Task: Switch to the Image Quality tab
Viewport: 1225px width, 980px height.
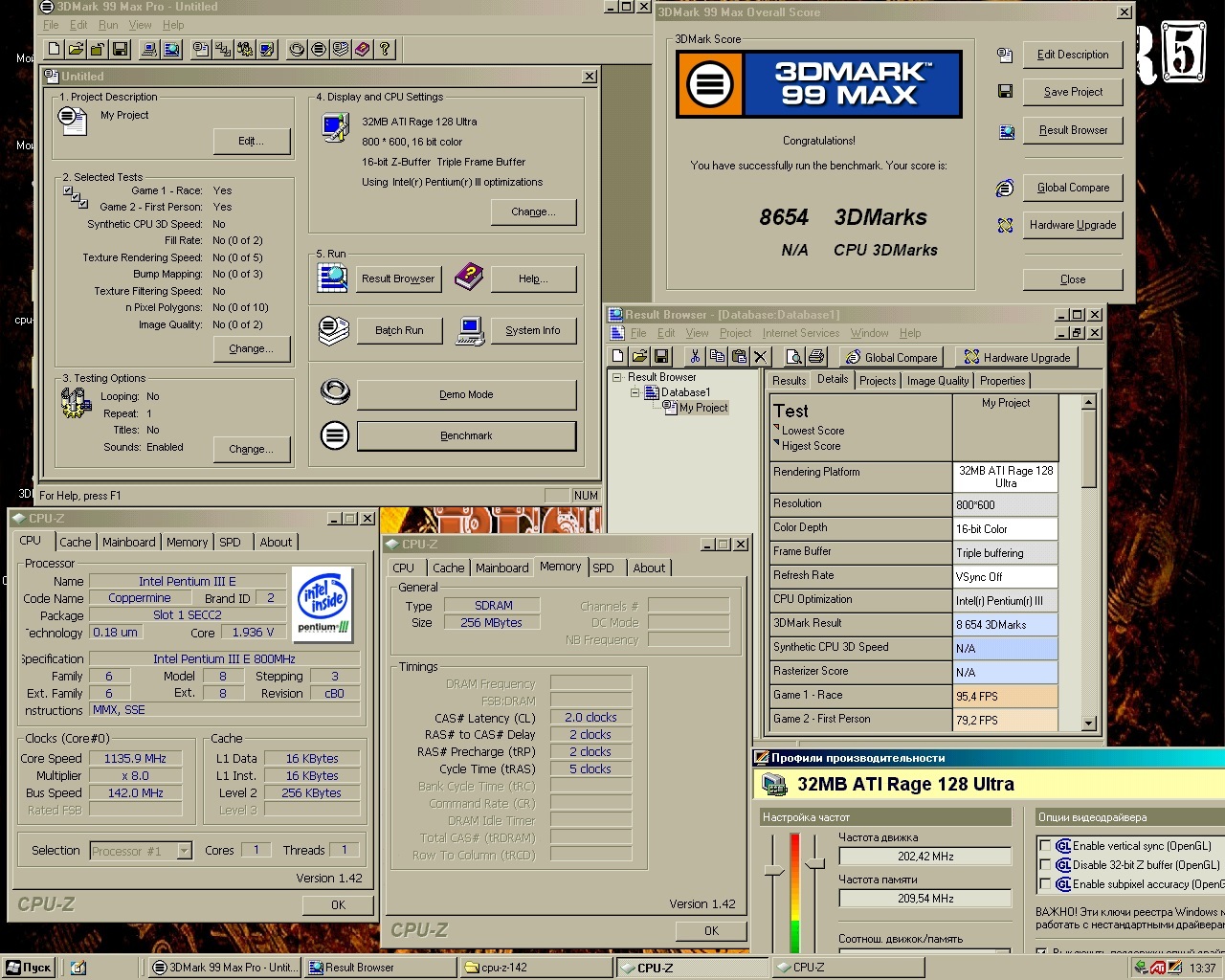Action: point(937,381)
